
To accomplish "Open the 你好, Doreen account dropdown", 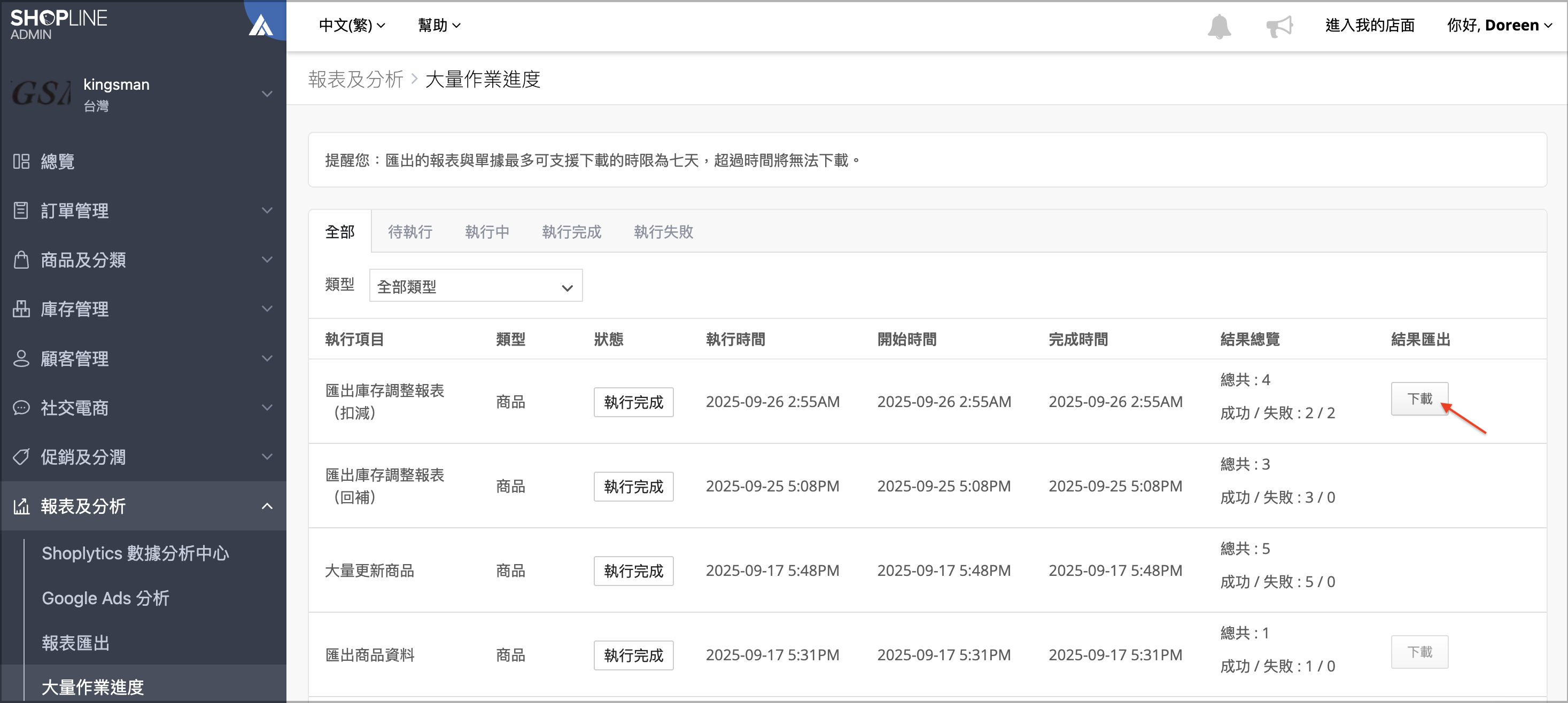I will pyautogui.click(x=1499, y=26).
